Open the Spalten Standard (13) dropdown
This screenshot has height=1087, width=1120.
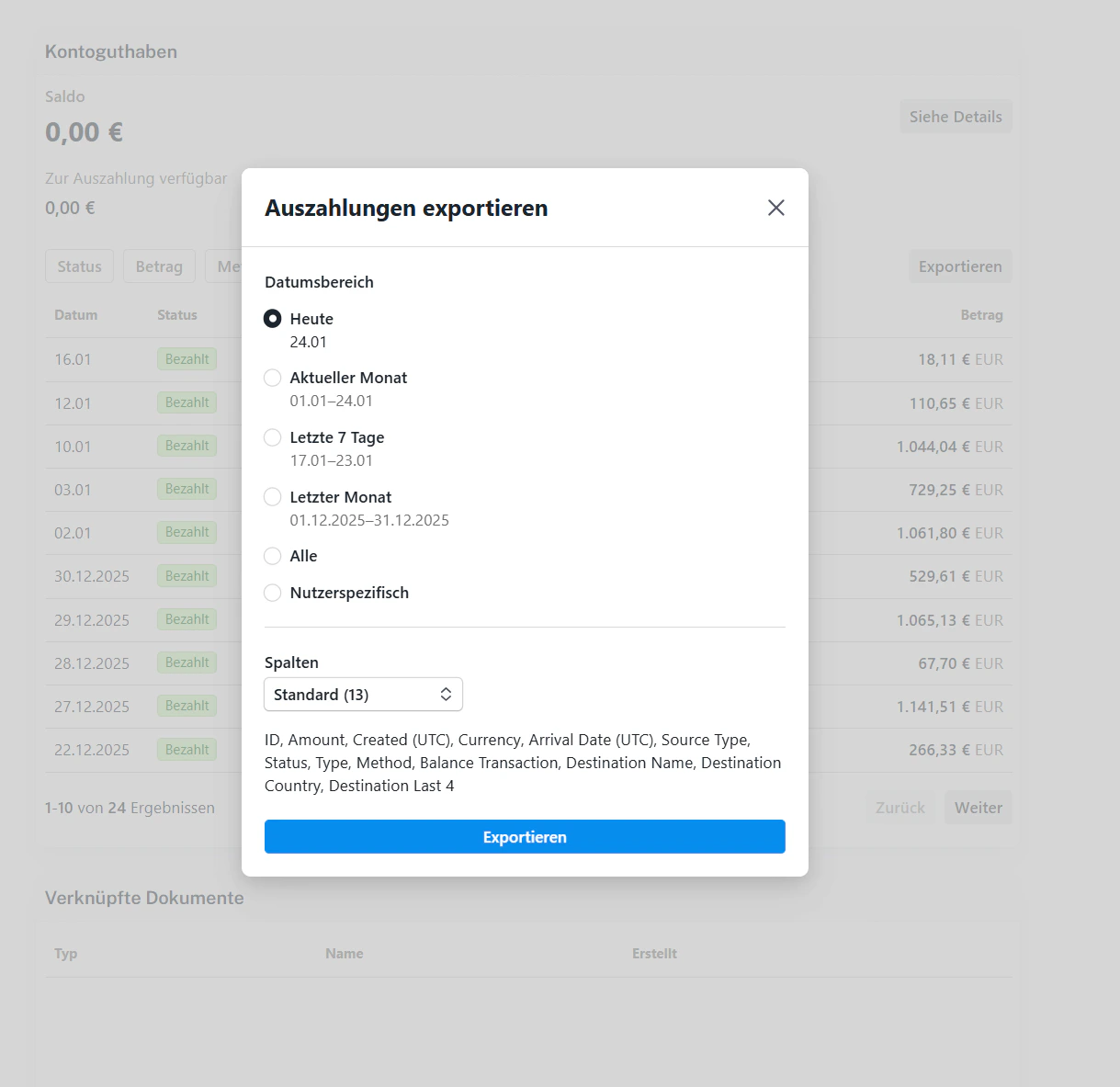click(363, 695)
